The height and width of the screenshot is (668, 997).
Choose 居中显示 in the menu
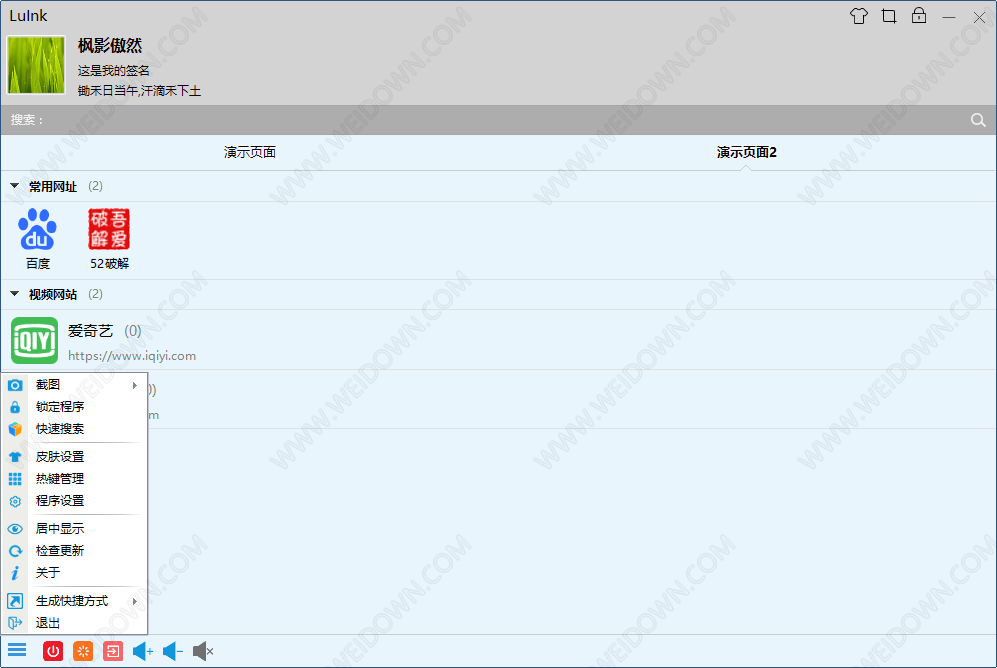click(74, 529)
